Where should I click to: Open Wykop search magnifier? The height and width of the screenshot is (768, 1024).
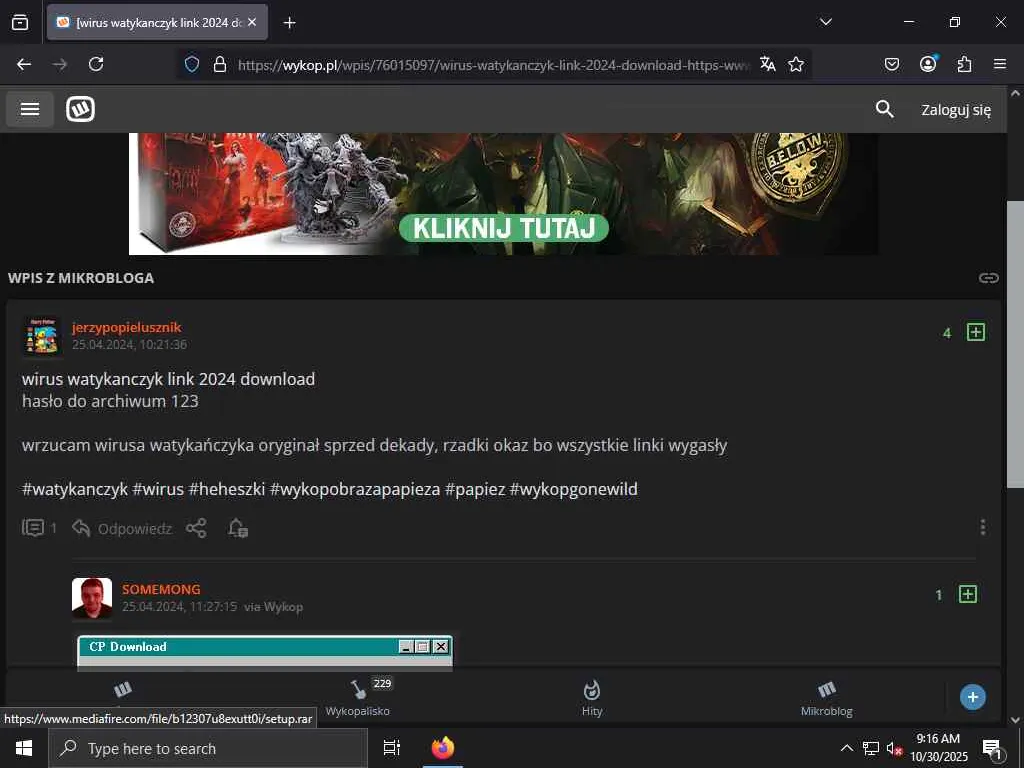(x=884, y=109)
